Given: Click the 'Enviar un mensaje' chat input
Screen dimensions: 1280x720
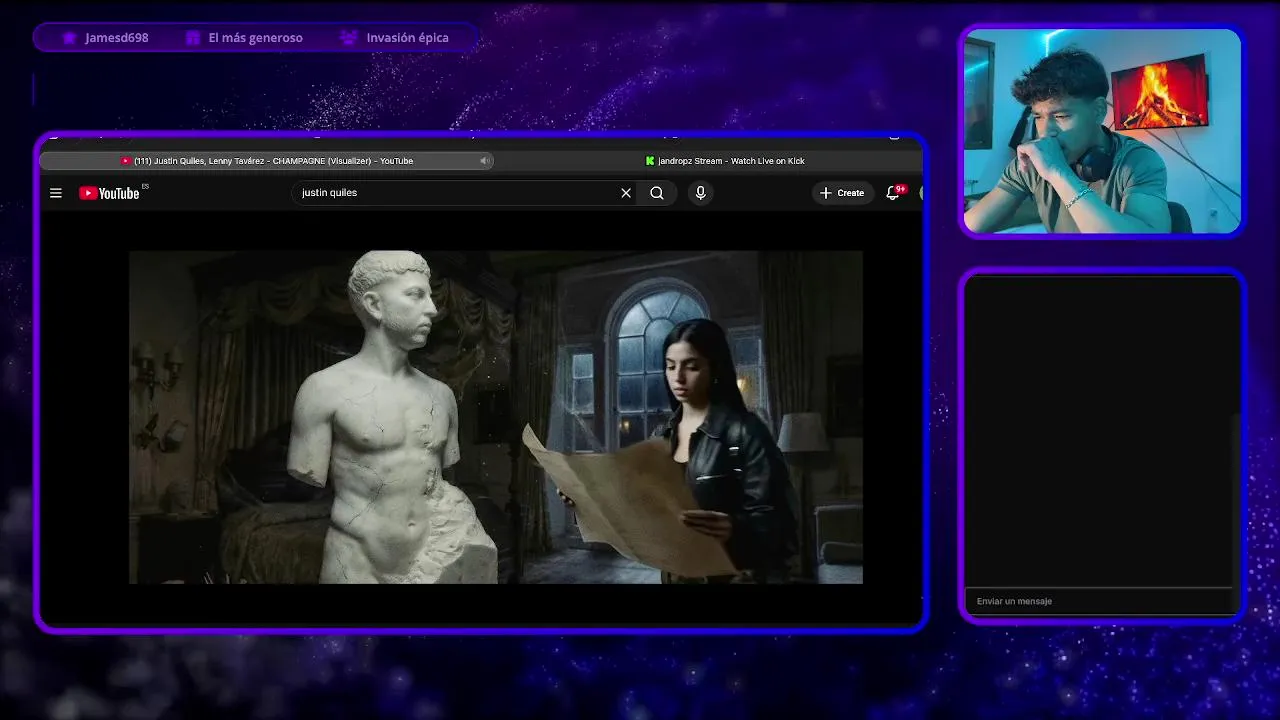Looking at the screenshot, I should point(1098,601).
